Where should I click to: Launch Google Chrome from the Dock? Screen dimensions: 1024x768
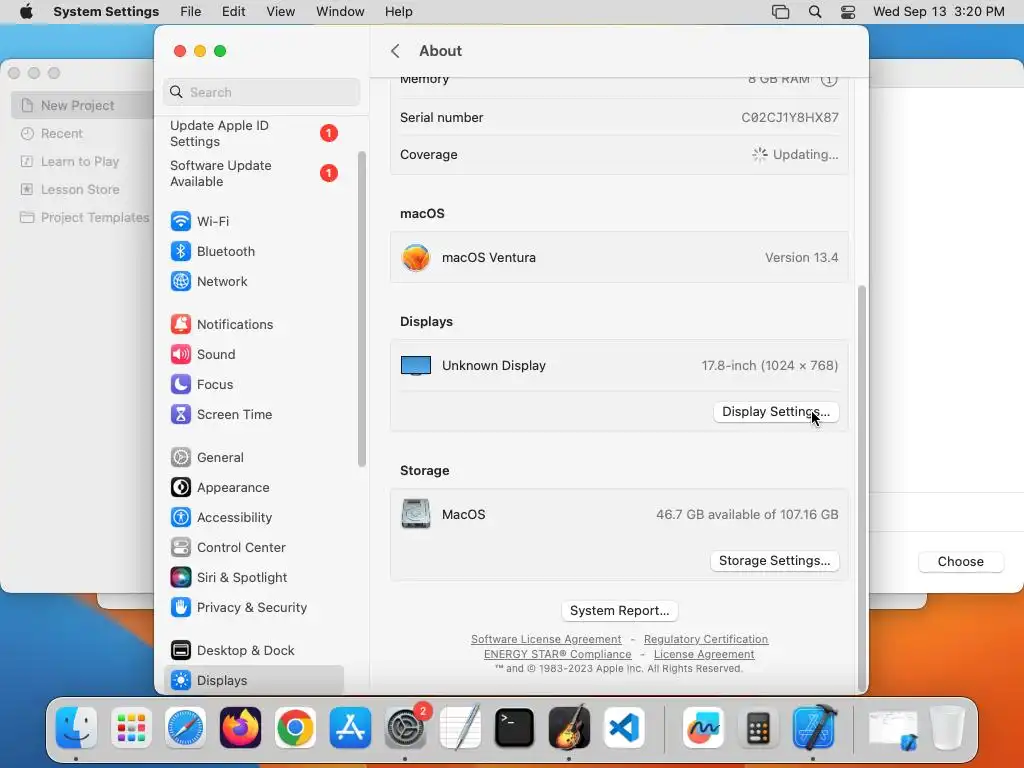point(295,728)
